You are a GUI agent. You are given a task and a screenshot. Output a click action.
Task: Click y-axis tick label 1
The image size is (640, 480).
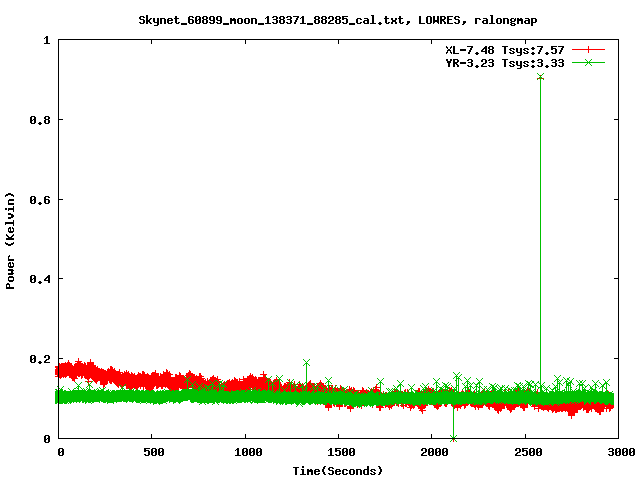[x=47, y=40]
